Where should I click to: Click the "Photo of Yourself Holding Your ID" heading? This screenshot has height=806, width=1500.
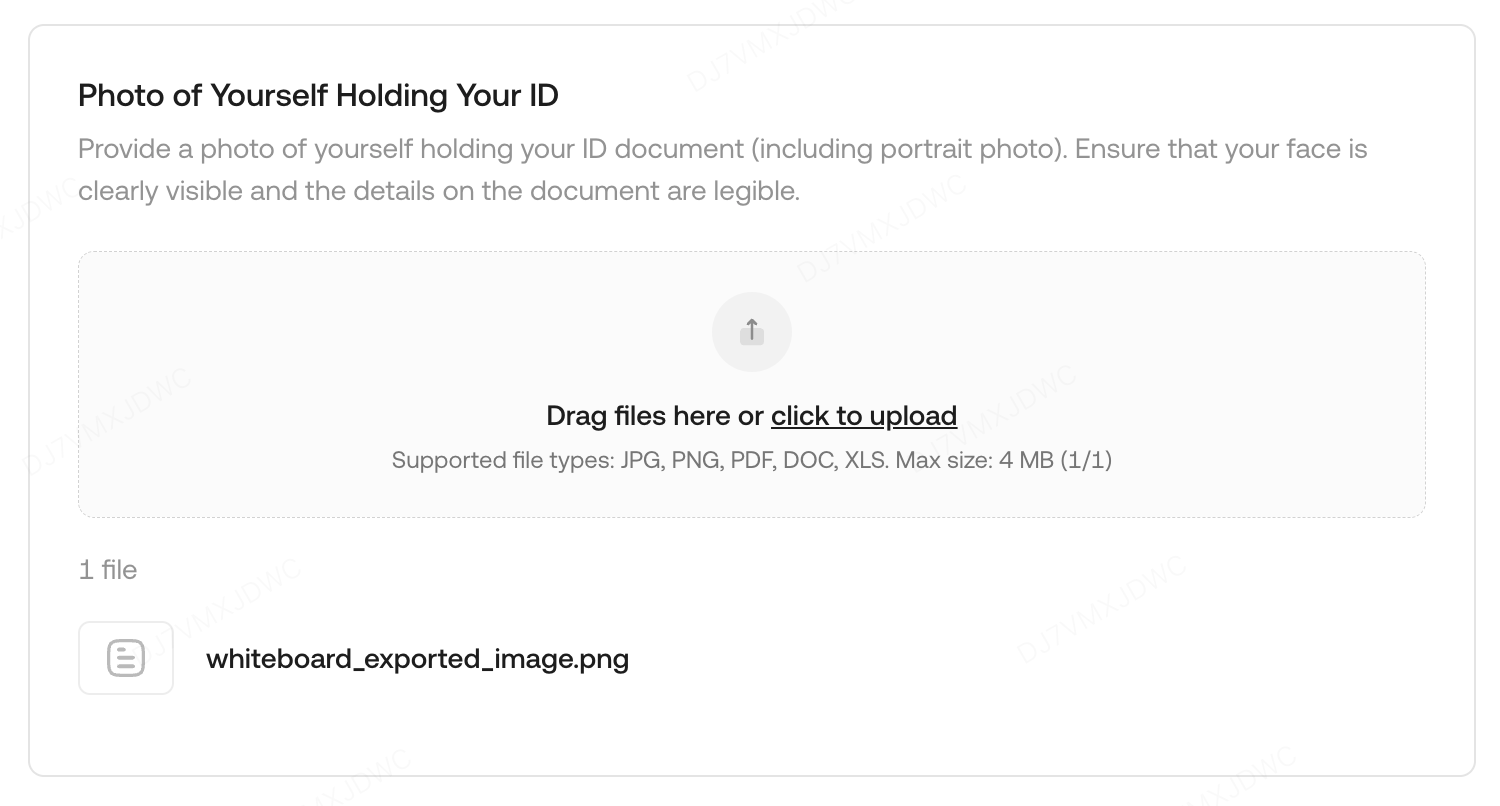tap(318, 96)
